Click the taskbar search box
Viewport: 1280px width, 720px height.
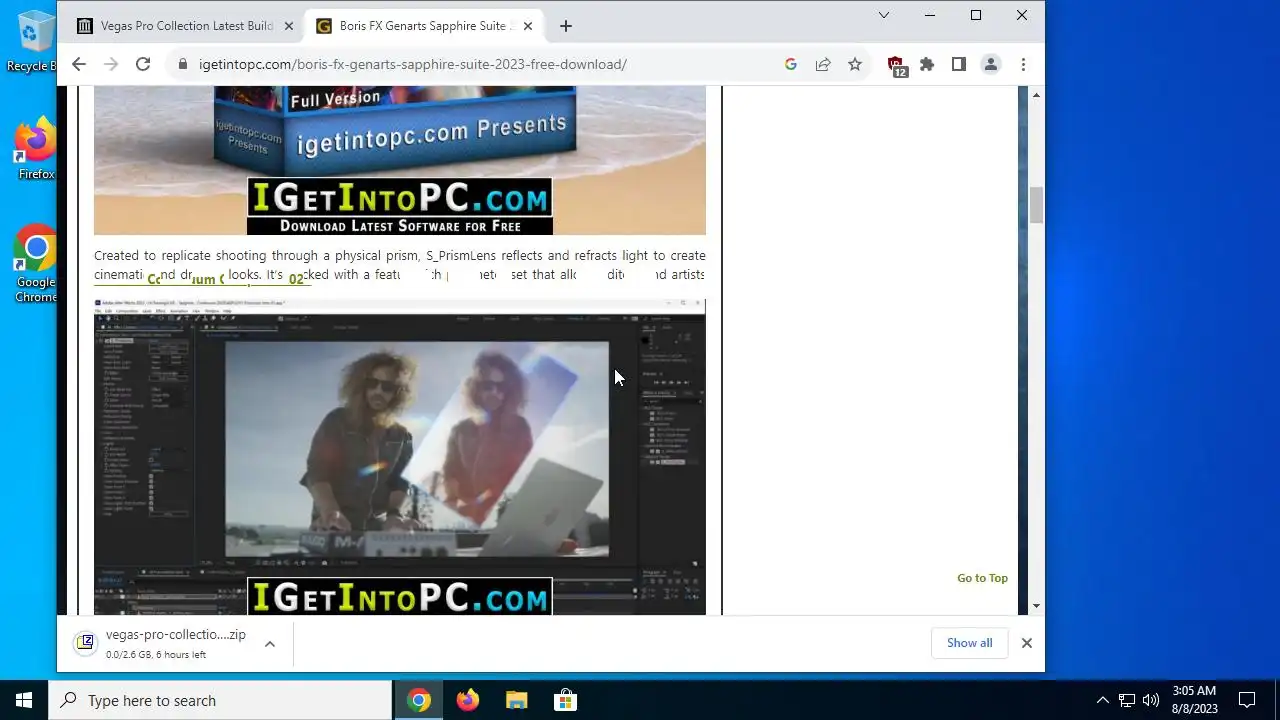coord(220,700)
